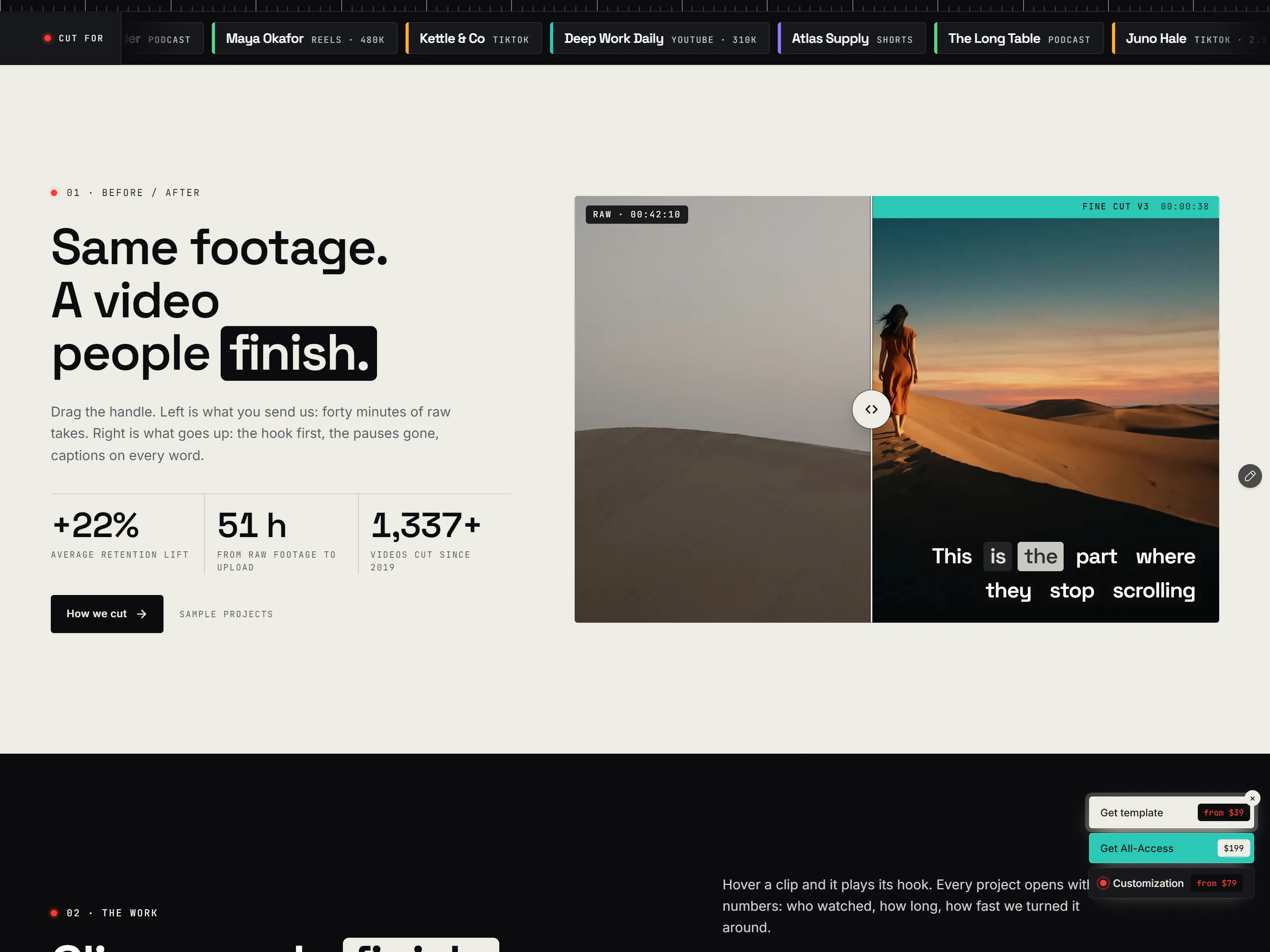Click the RAW 00:42:10 timecode badge
1270x952 pixels.
637,215
